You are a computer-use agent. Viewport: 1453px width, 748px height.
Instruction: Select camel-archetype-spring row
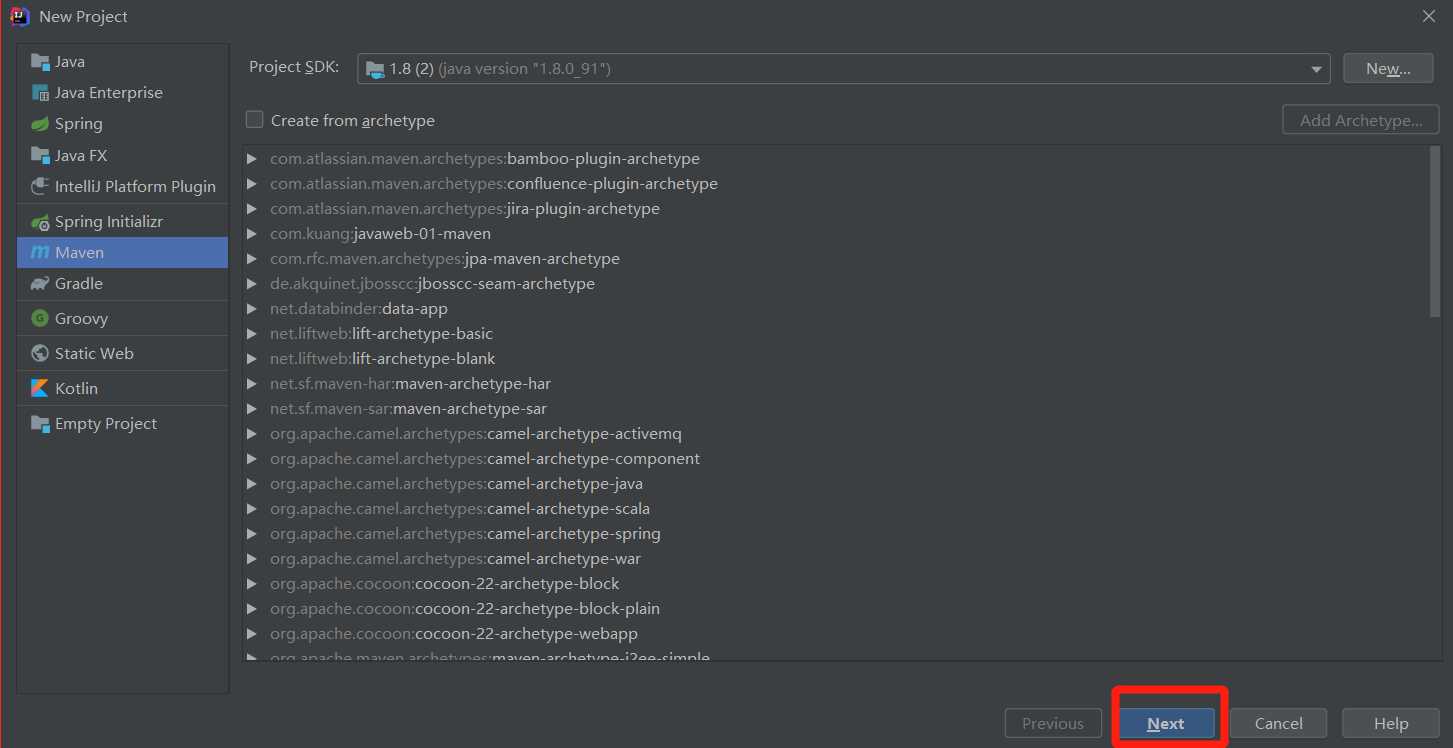(836, 534)
